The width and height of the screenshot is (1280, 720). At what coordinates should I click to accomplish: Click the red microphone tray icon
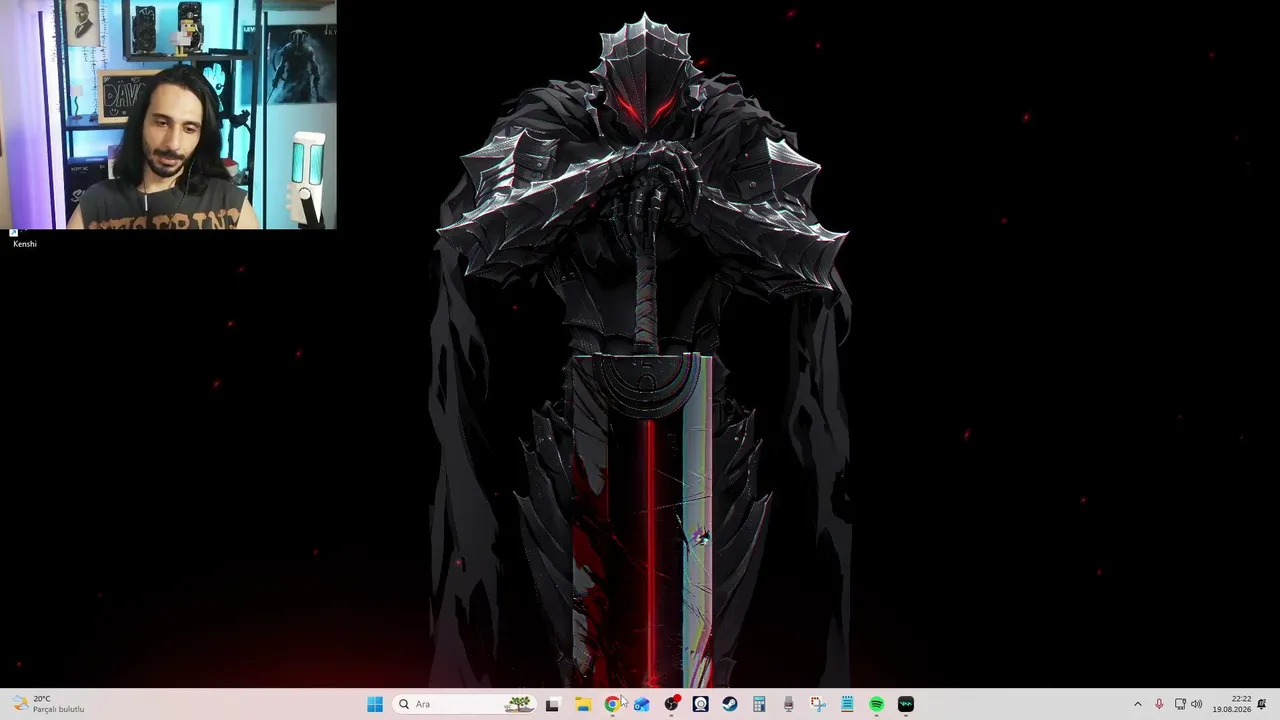pos(1159,704)
